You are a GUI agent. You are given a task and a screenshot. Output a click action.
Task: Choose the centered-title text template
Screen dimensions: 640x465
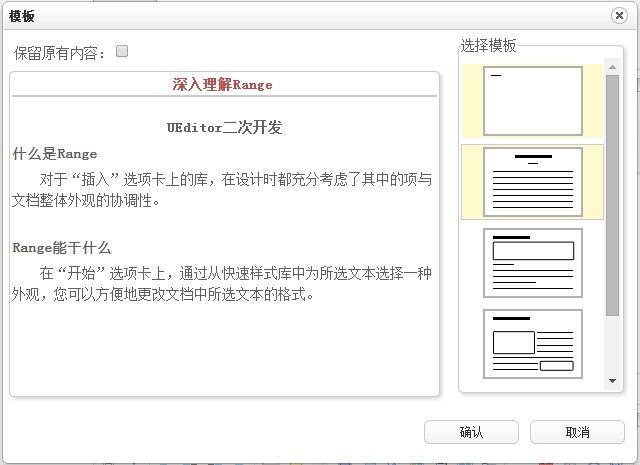coord(532,182)
